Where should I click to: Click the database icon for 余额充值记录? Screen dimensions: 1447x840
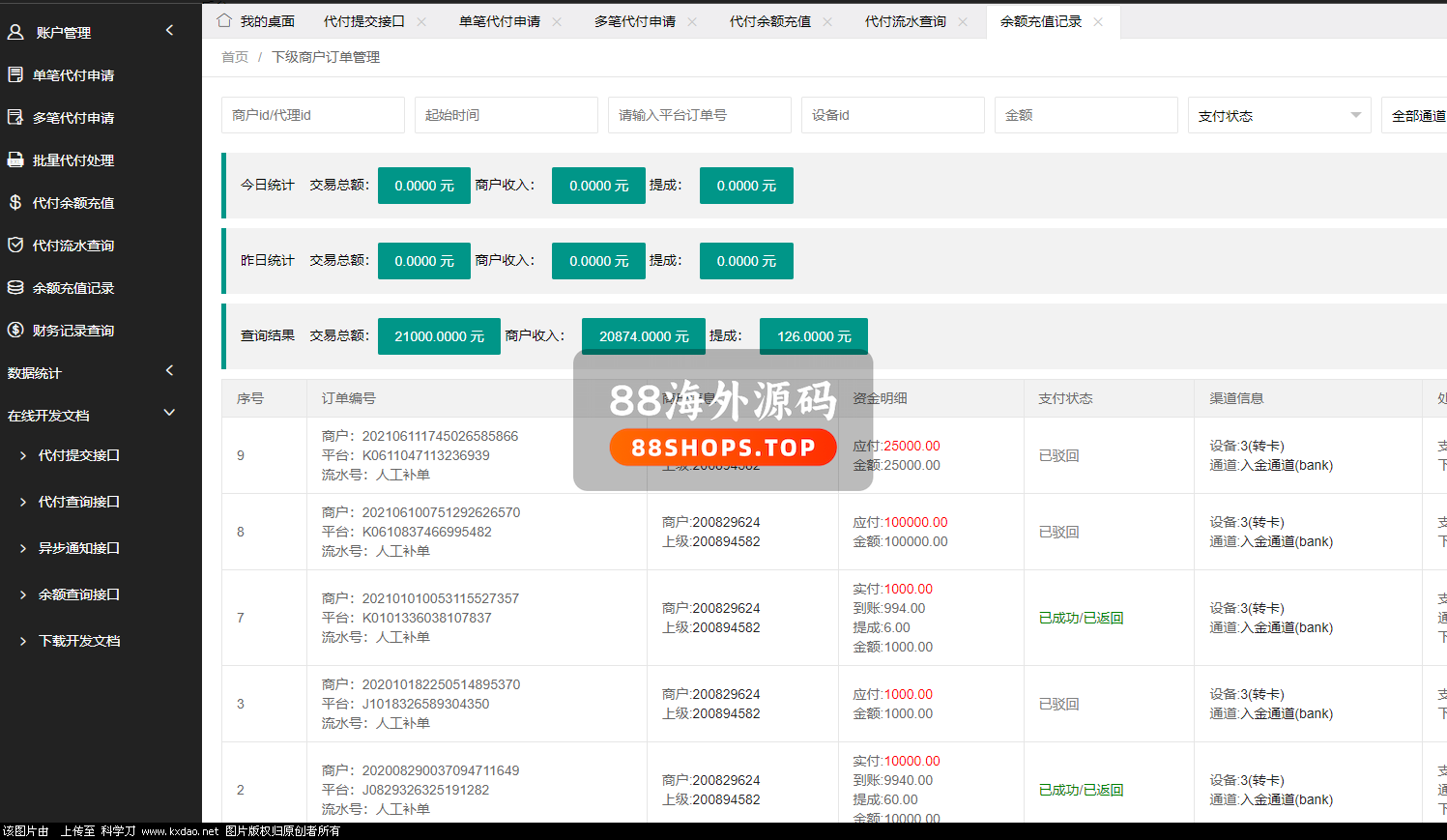tap(15, 287)
